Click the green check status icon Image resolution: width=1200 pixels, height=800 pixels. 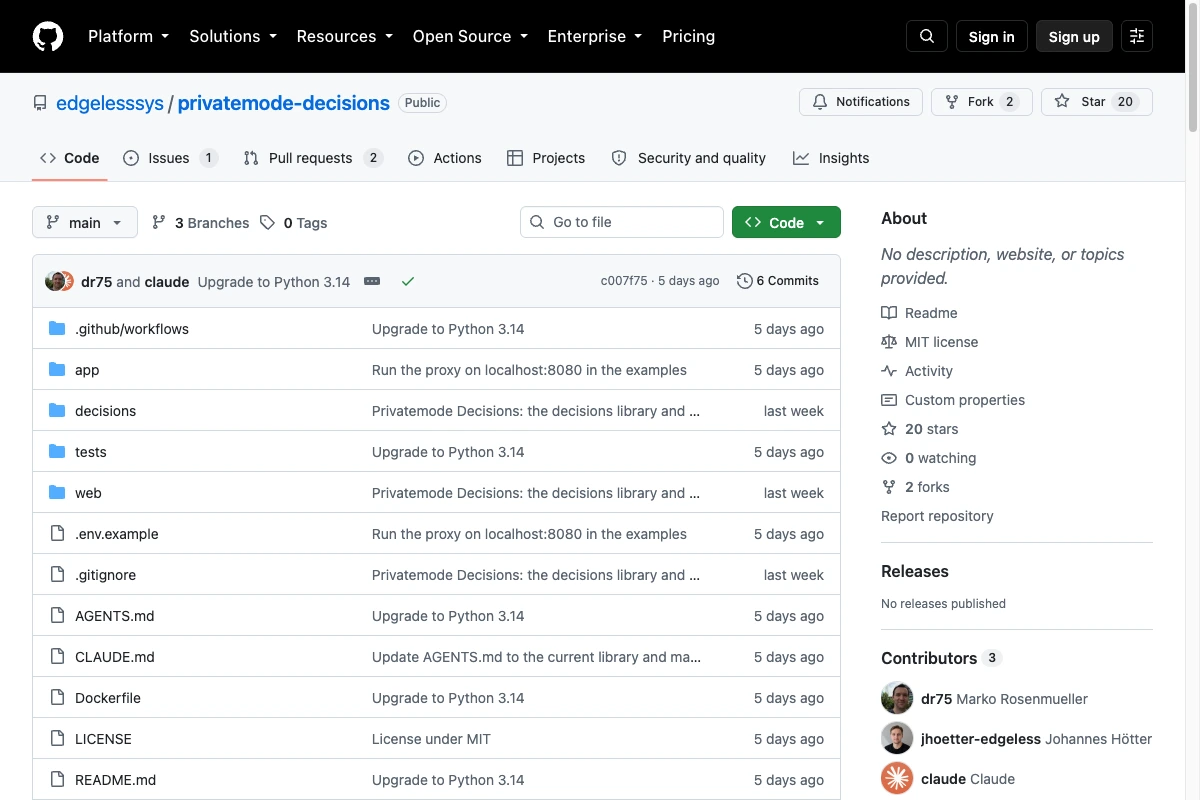tap(408, 282)
